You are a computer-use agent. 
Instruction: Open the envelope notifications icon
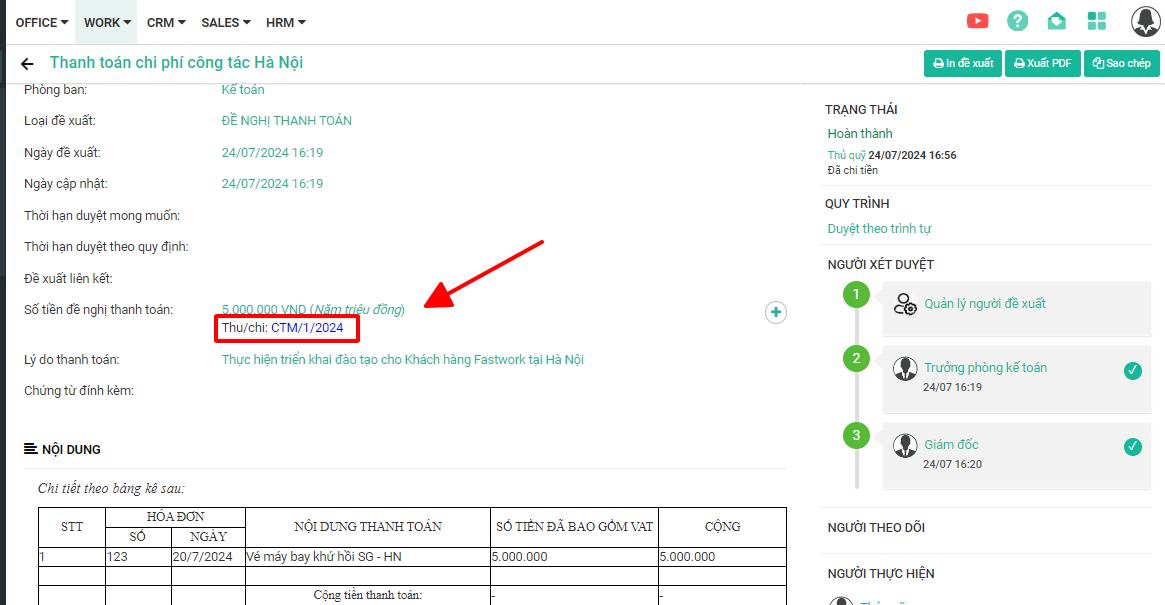1056,21
